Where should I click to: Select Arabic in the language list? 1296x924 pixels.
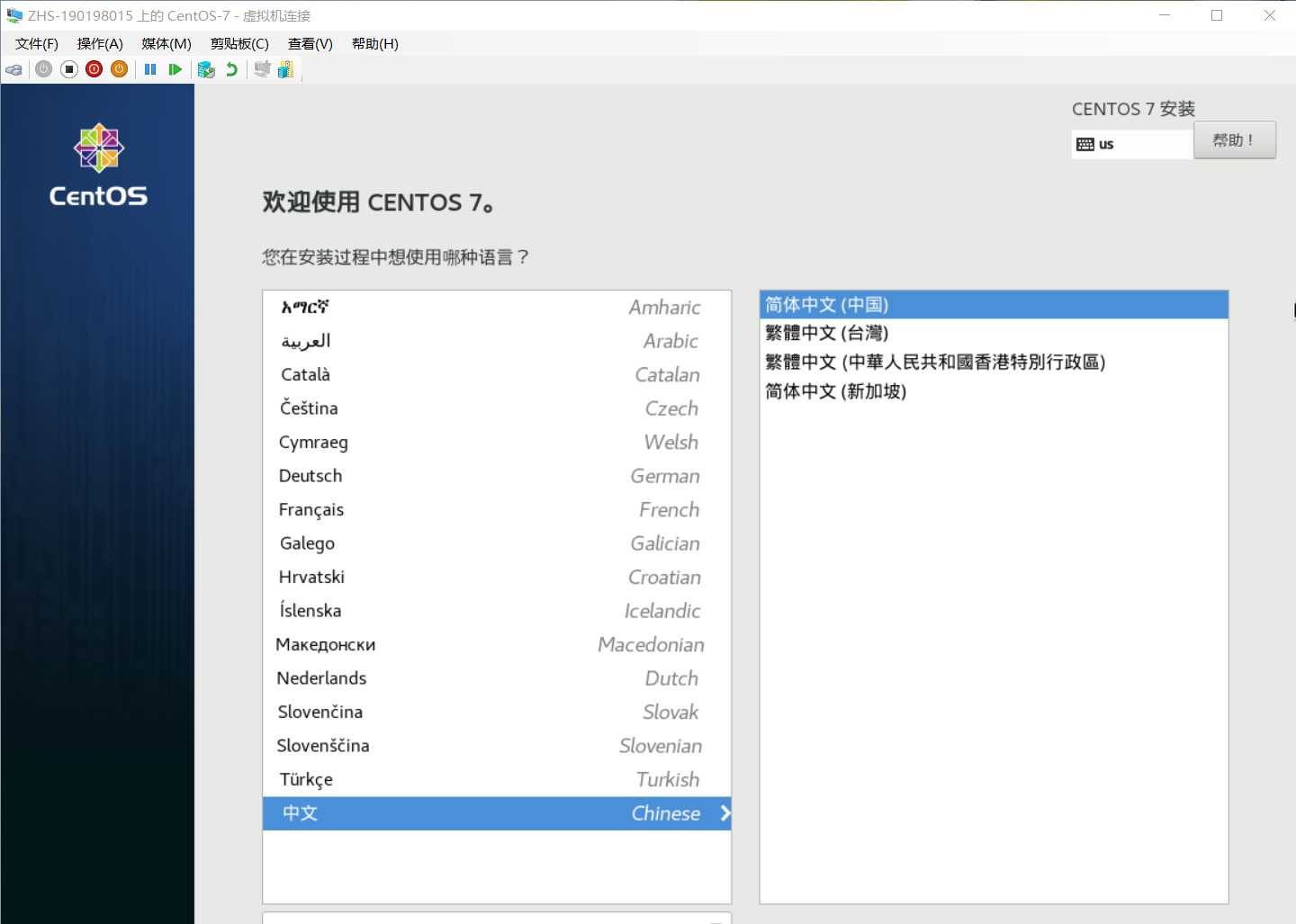[x=497, y=341]
